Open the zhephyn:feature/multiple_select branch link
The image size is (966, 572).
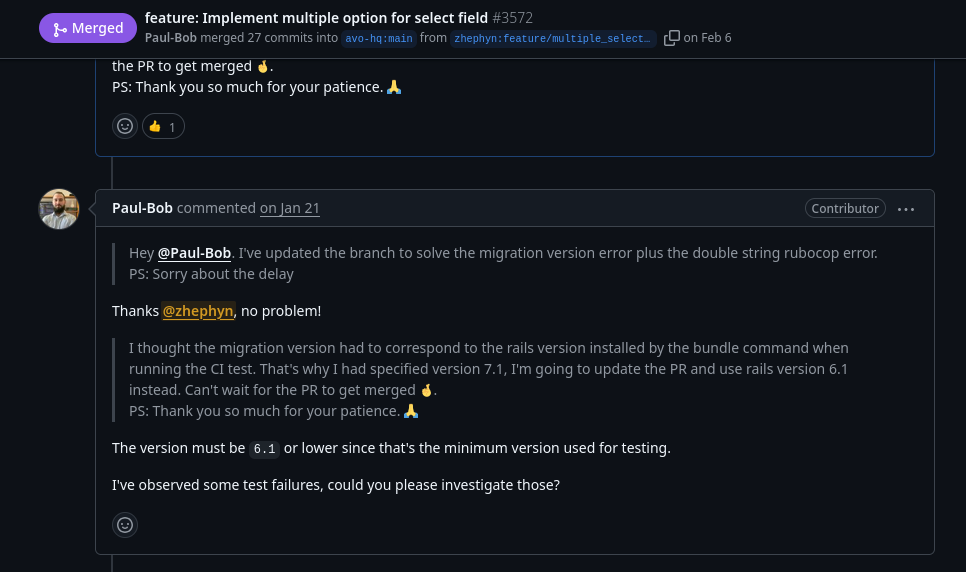tap(553, 38)
